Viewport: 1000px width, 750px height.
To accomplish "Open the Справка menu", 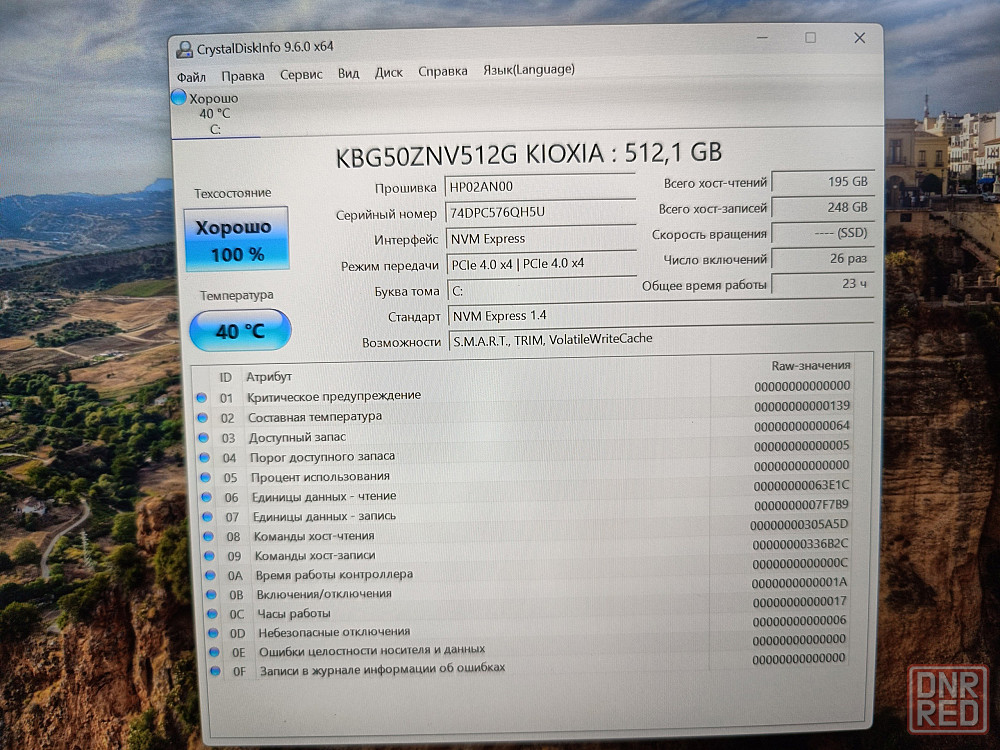I will (443, 71).
